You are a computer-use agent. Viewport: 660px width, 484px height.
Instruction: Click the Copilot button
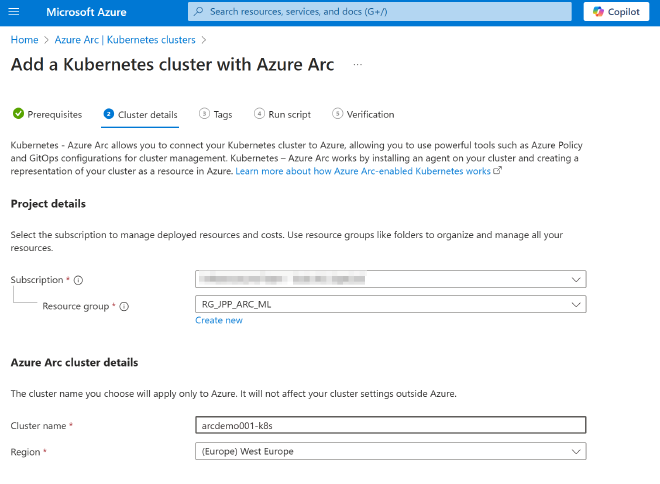(616, 12)
